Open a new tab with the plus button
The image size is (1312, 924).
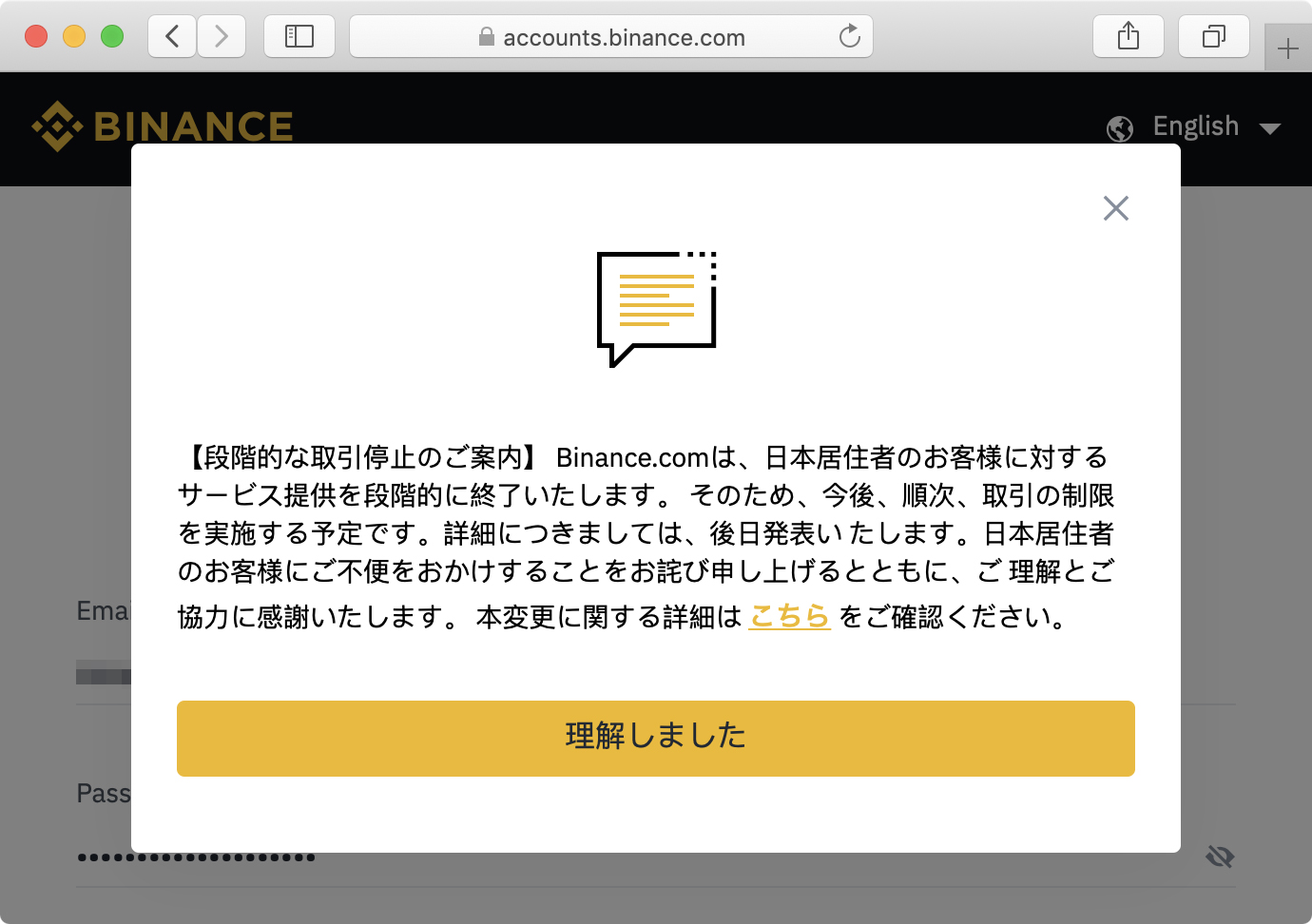click(x=1288, y=48)
